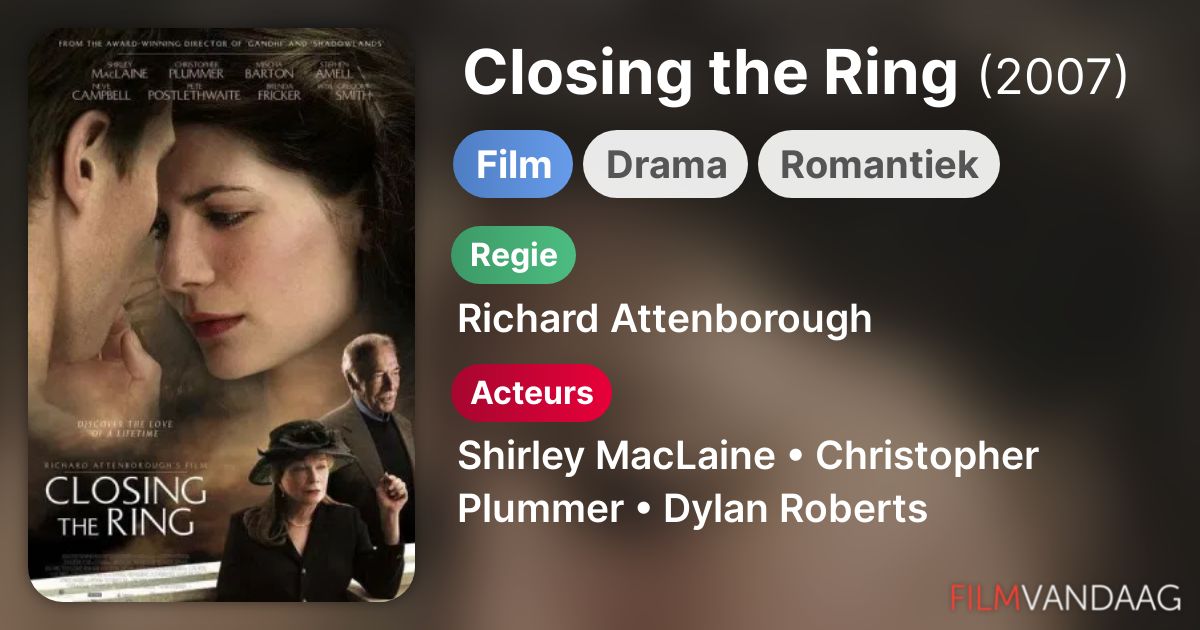Open the Closing the Ring poster thumbnail
This screenshot has height=630, width=1200.
[x=221, y=315]
